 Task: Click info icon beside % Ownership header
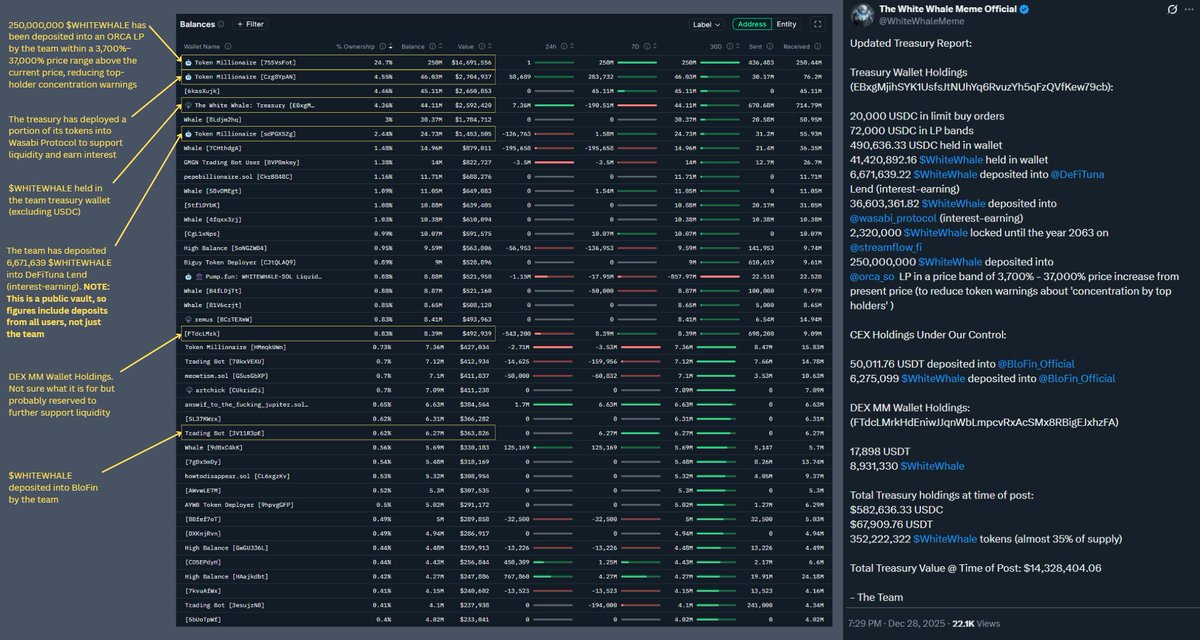pyautogui.click(x=382, y=46)
